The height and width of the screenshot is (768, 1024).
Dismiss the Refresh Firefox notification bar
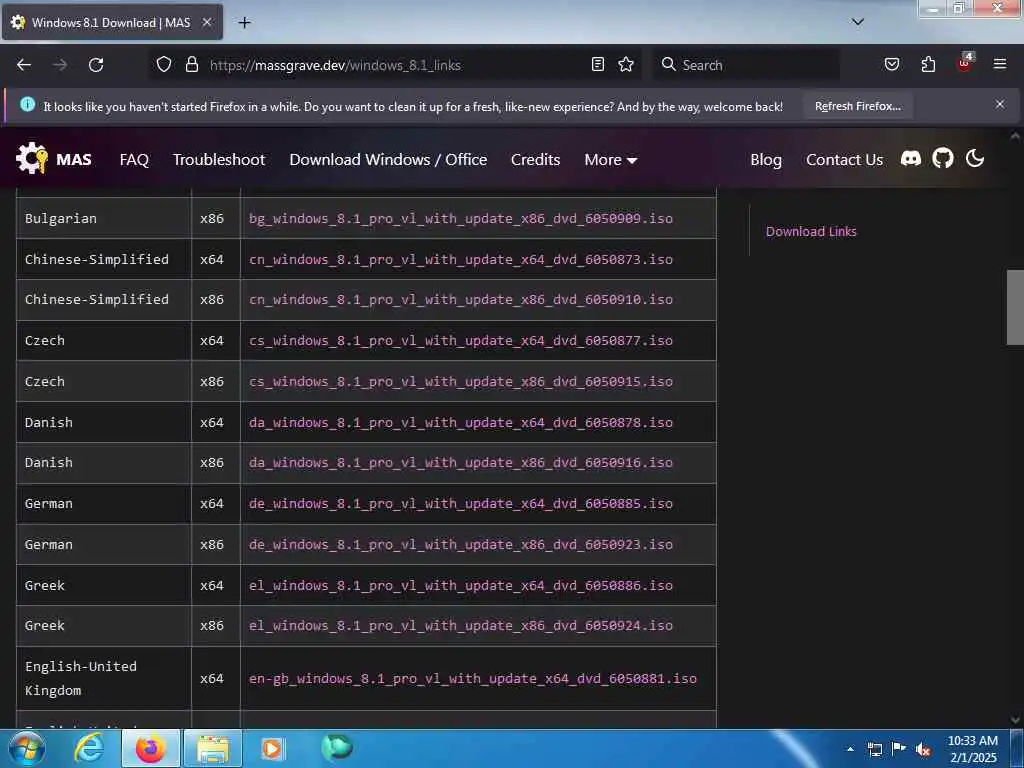tap(1000, 104)
